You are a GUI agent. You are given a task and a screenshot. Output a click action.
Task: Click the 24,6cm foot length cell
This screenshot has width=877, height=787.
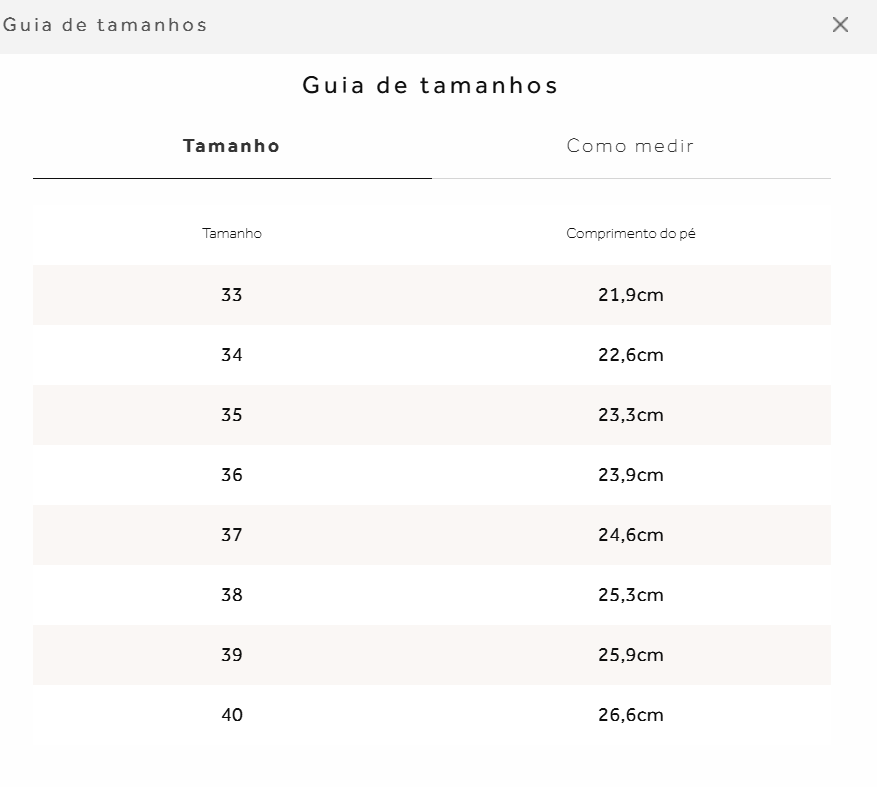point(631,535)
